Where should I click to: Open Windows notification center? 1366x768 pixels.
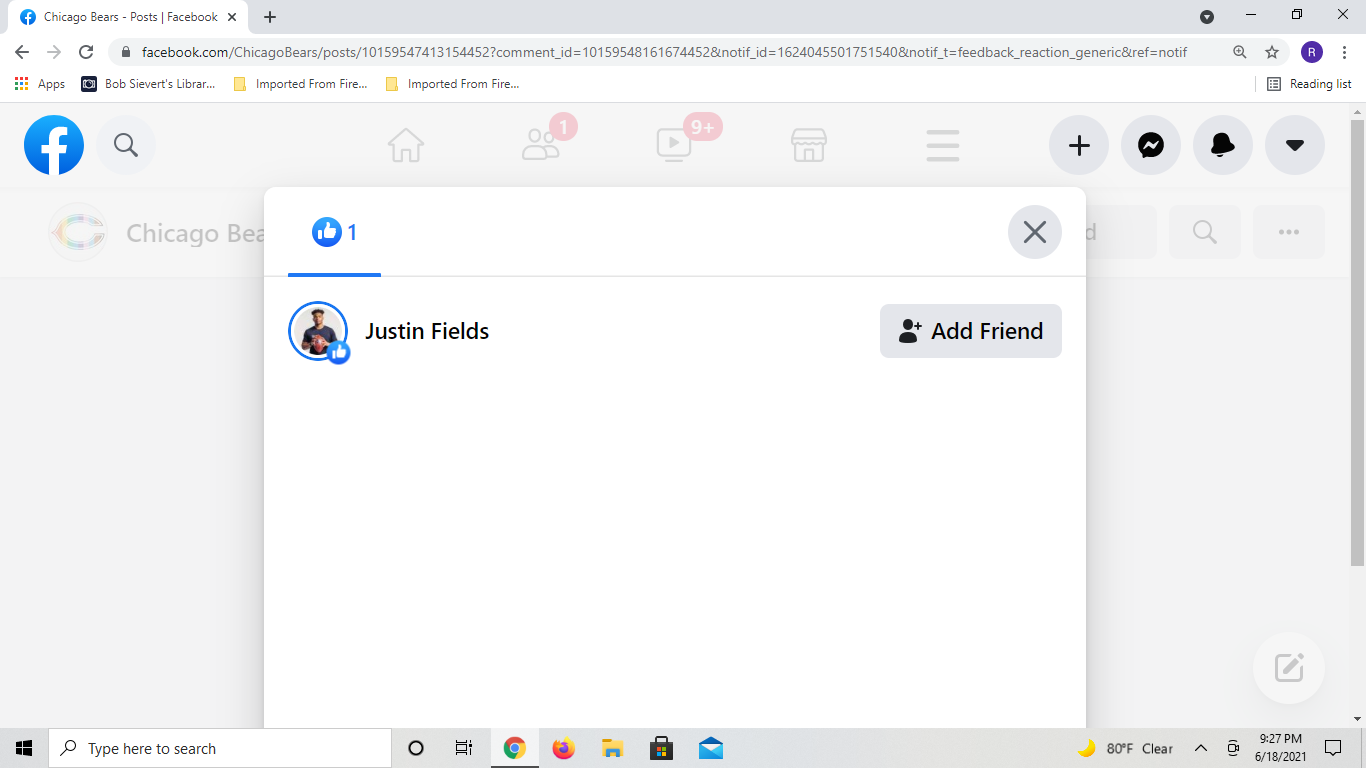1333,748
